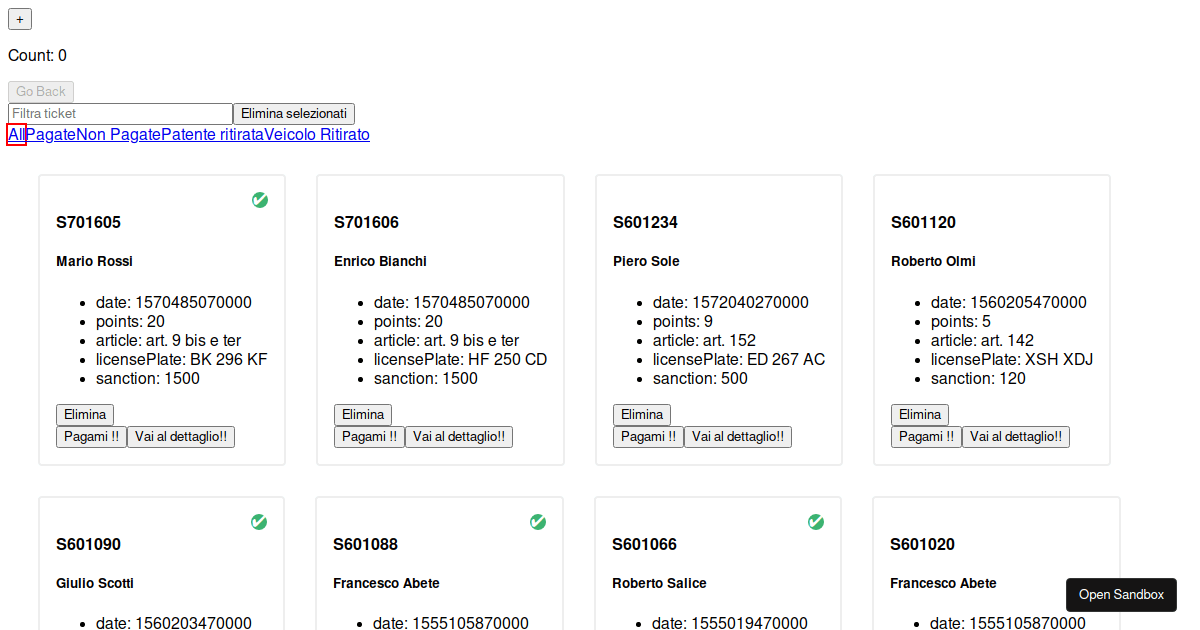Switch to the Pagate filter
This screenshot has height=630, width=1200.
[51, 134]
